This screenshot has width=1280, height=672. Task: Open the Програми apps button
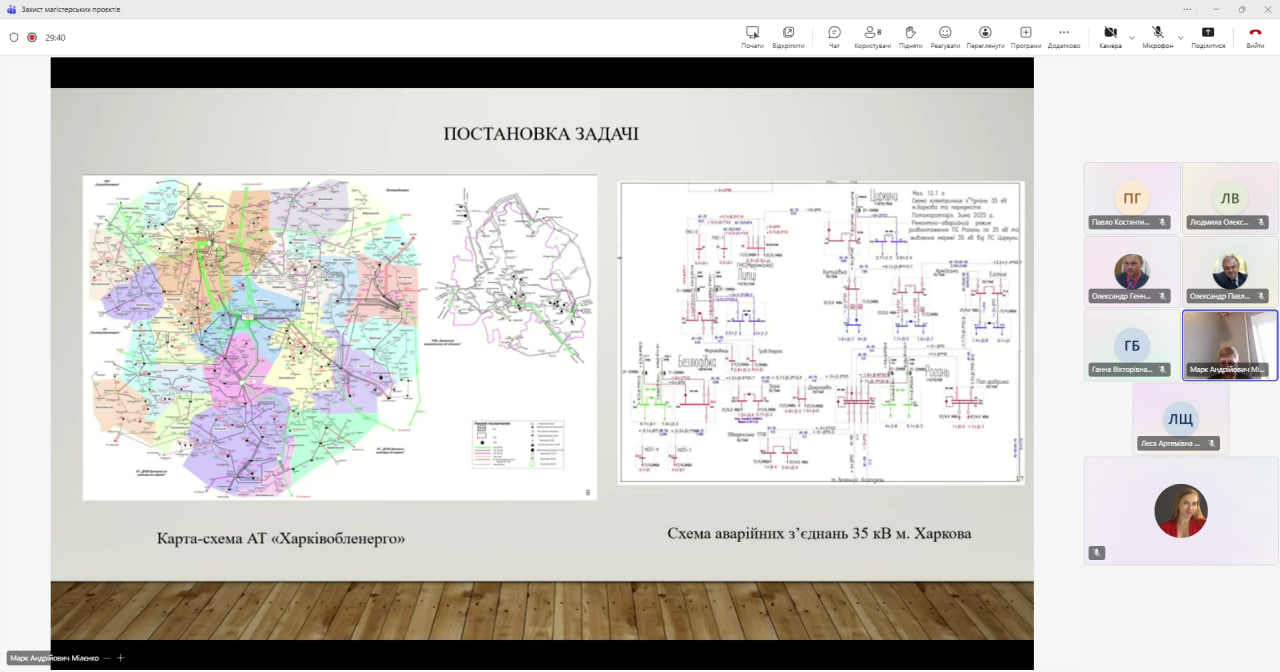(1025, 36)
